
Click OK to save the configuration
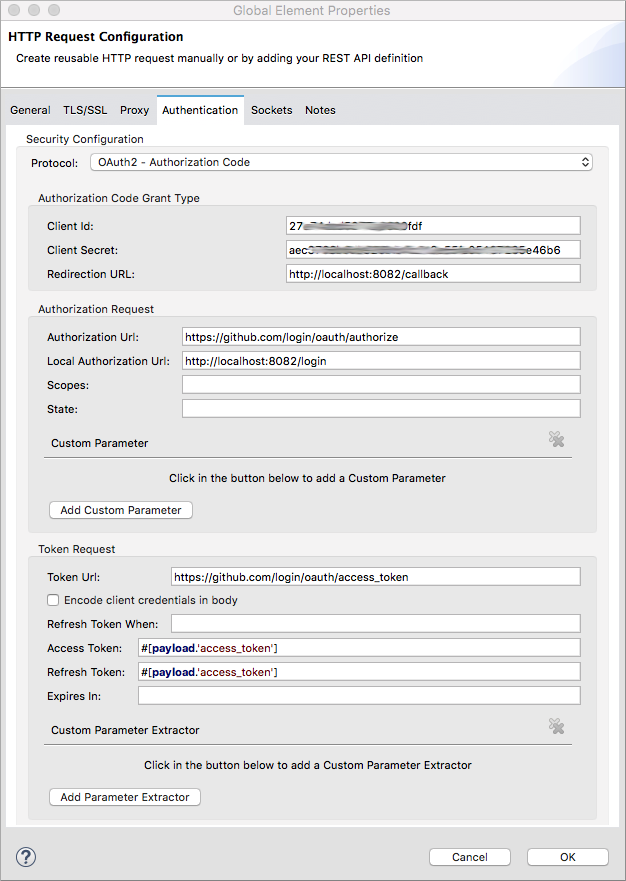tap(567, 856)
